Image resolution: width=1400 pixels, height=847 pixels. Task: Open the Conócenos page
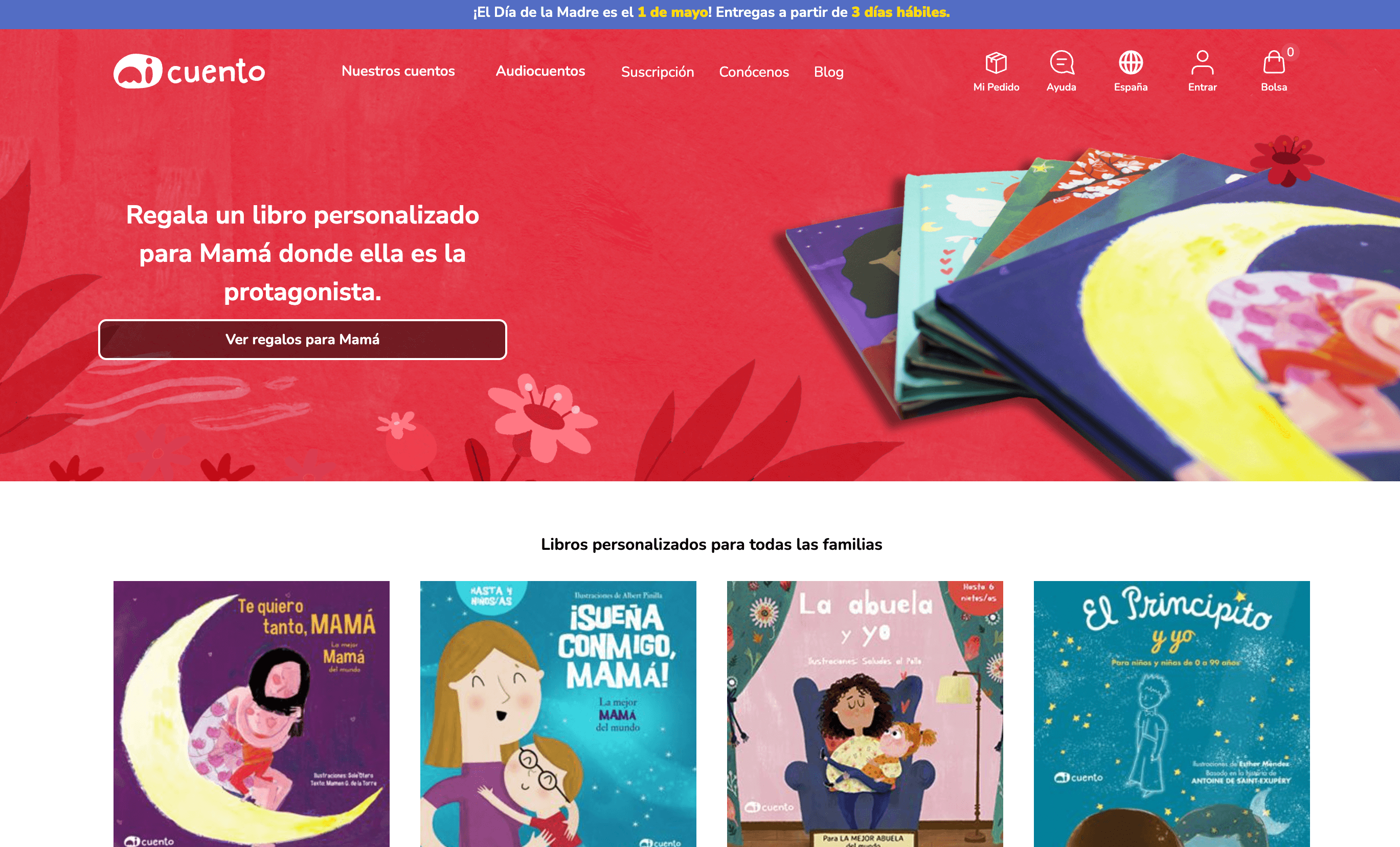[x=753, y=72]
